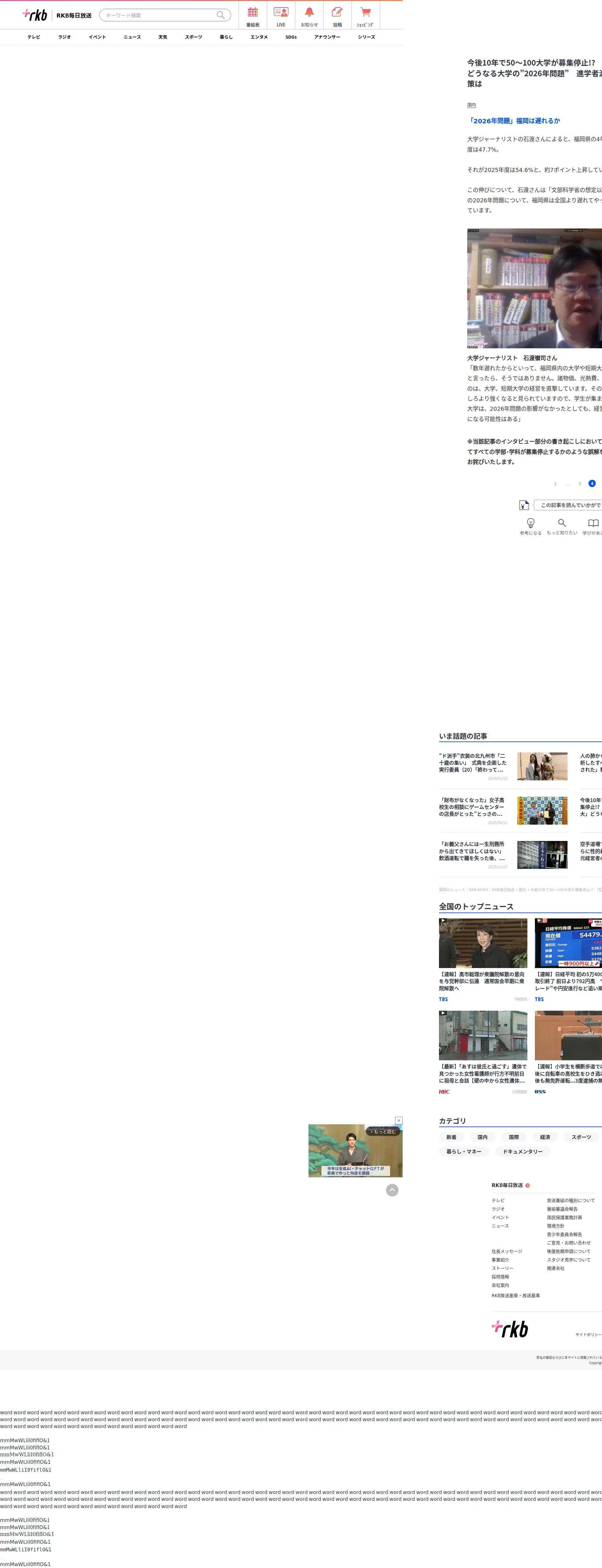
Task: Close the floating video advertisement
Action: (x=399, y=1120)
